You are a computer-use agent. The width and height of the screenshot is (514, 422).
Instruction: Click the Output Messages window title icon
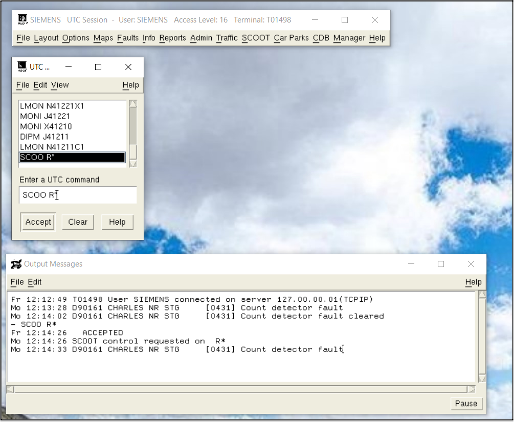[16, 264]
